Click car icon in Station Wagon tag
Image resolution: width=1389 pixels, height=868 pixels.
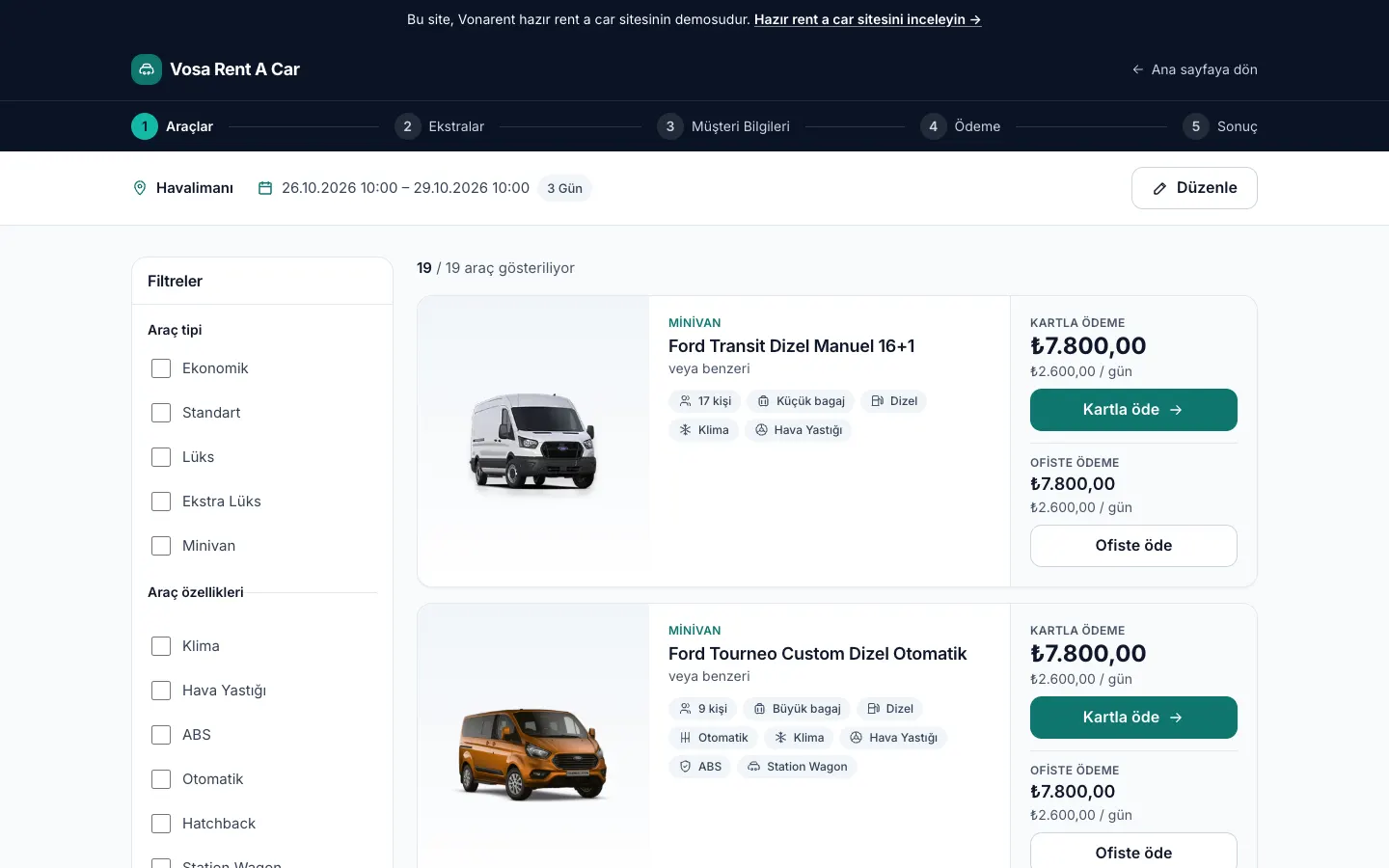point(753,767)
